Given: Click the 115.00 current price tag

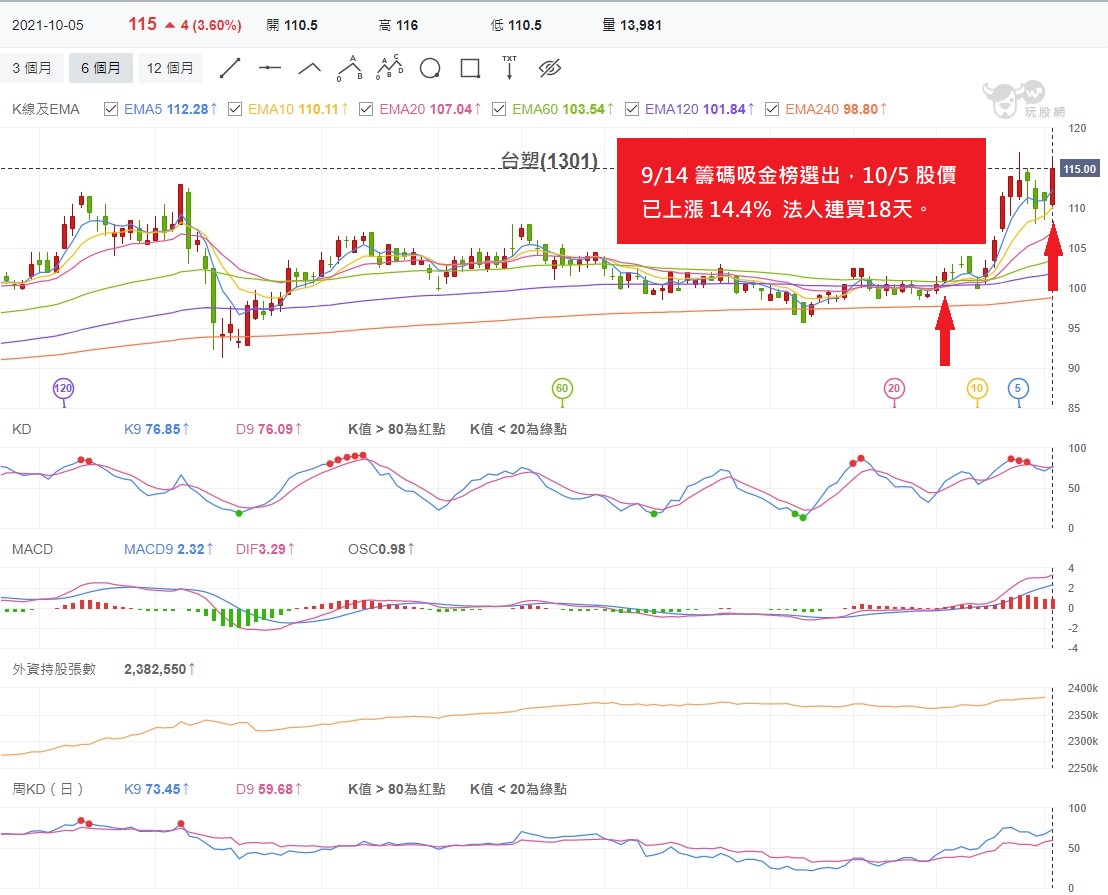Looking at the screenshot, I should pos(1079,169).
